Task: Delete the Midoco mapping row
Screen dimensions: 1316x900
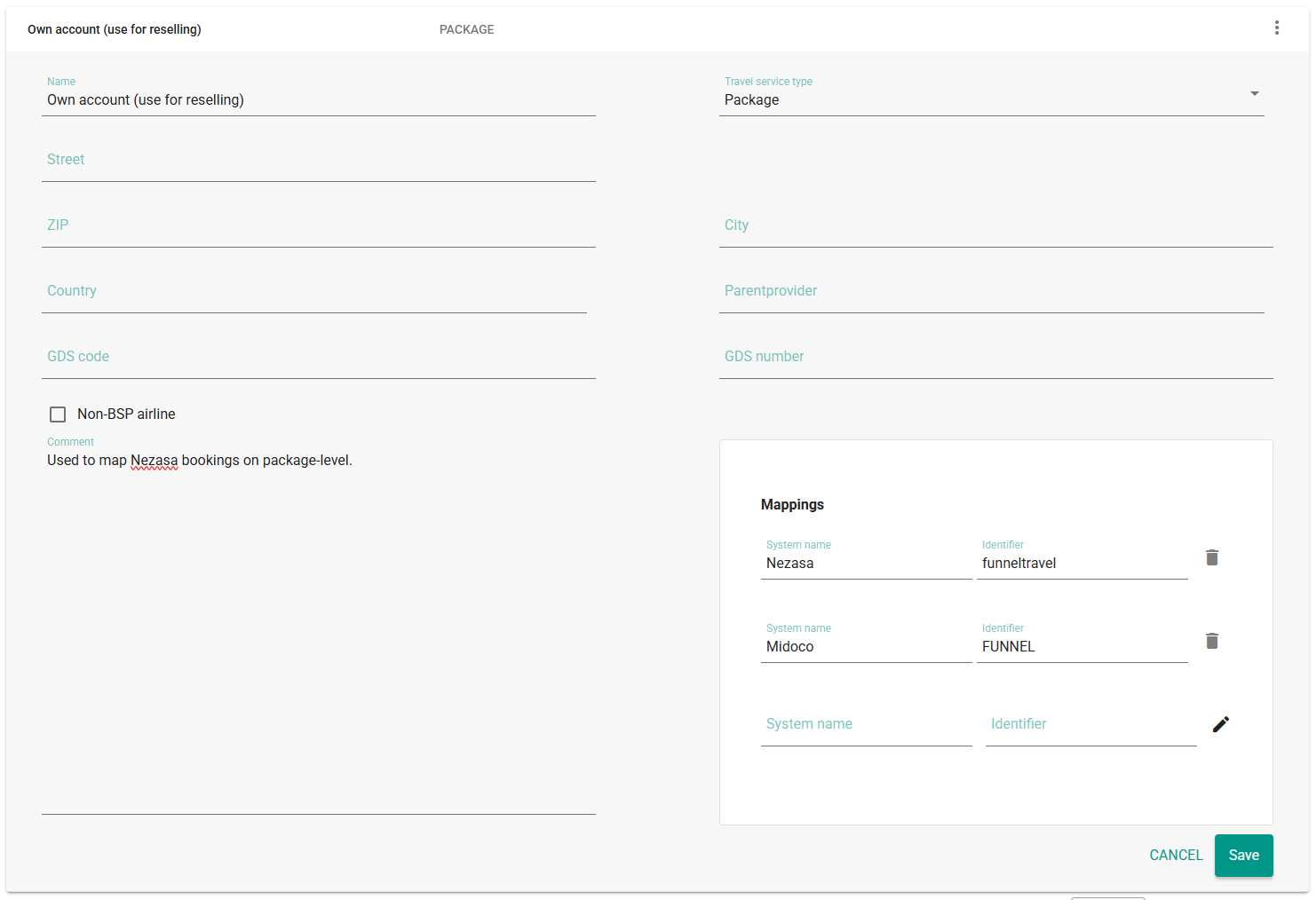Action: pyautogui.click(x=1212, y=641)
